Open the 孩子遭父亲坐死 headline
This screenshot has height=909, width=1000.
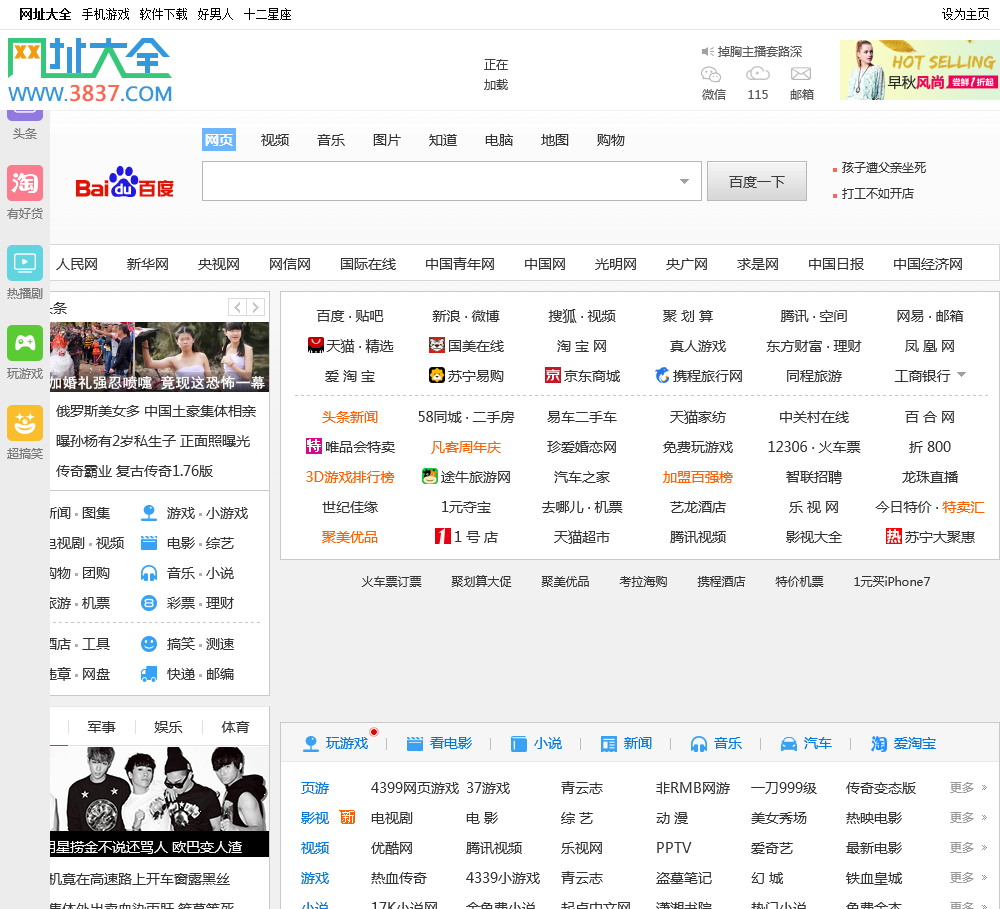tap(883, 168)
